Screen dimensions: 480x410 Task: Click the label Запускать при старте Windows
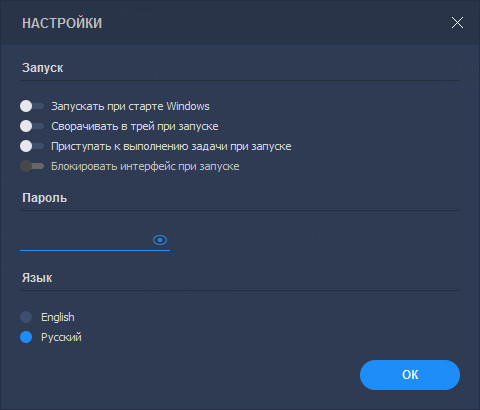[x=130, y=106]
